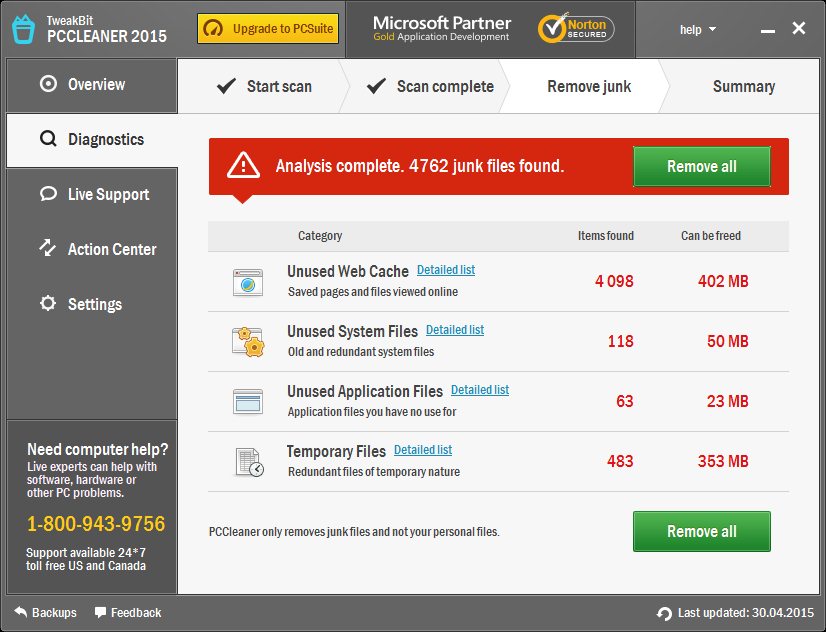Click the Action Center arrows icon

[x=48, y=248]
